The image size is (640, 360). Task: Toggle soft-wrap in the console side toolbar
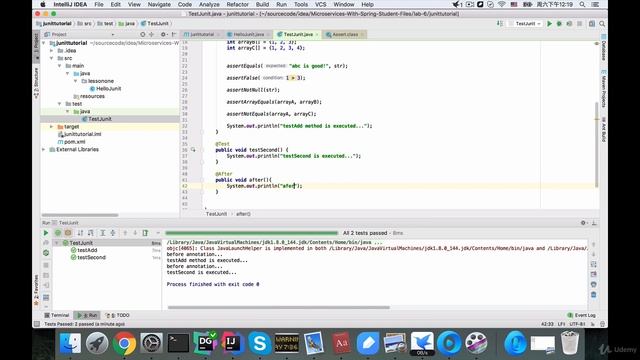point(593,264)
